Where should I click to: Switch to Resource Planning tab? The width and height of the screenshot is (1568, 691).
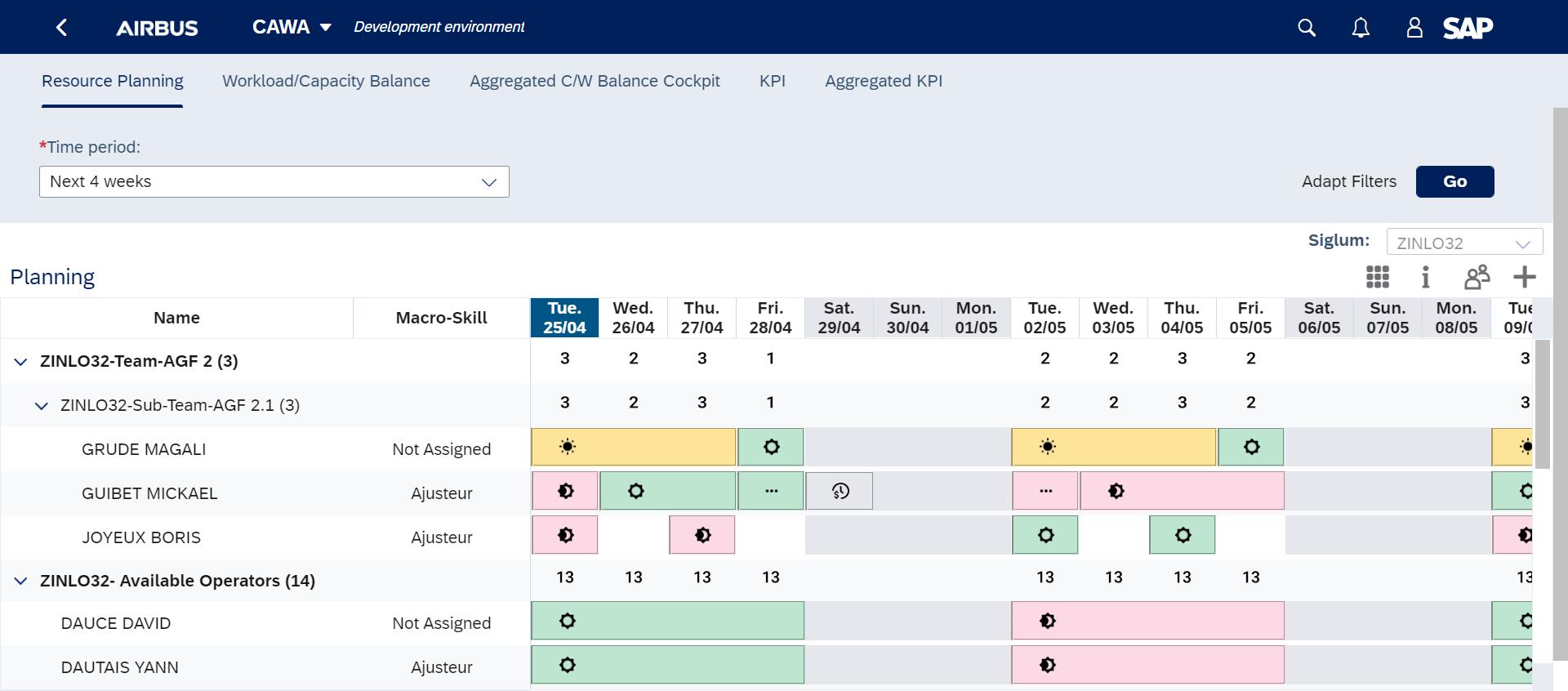point(113,81)
